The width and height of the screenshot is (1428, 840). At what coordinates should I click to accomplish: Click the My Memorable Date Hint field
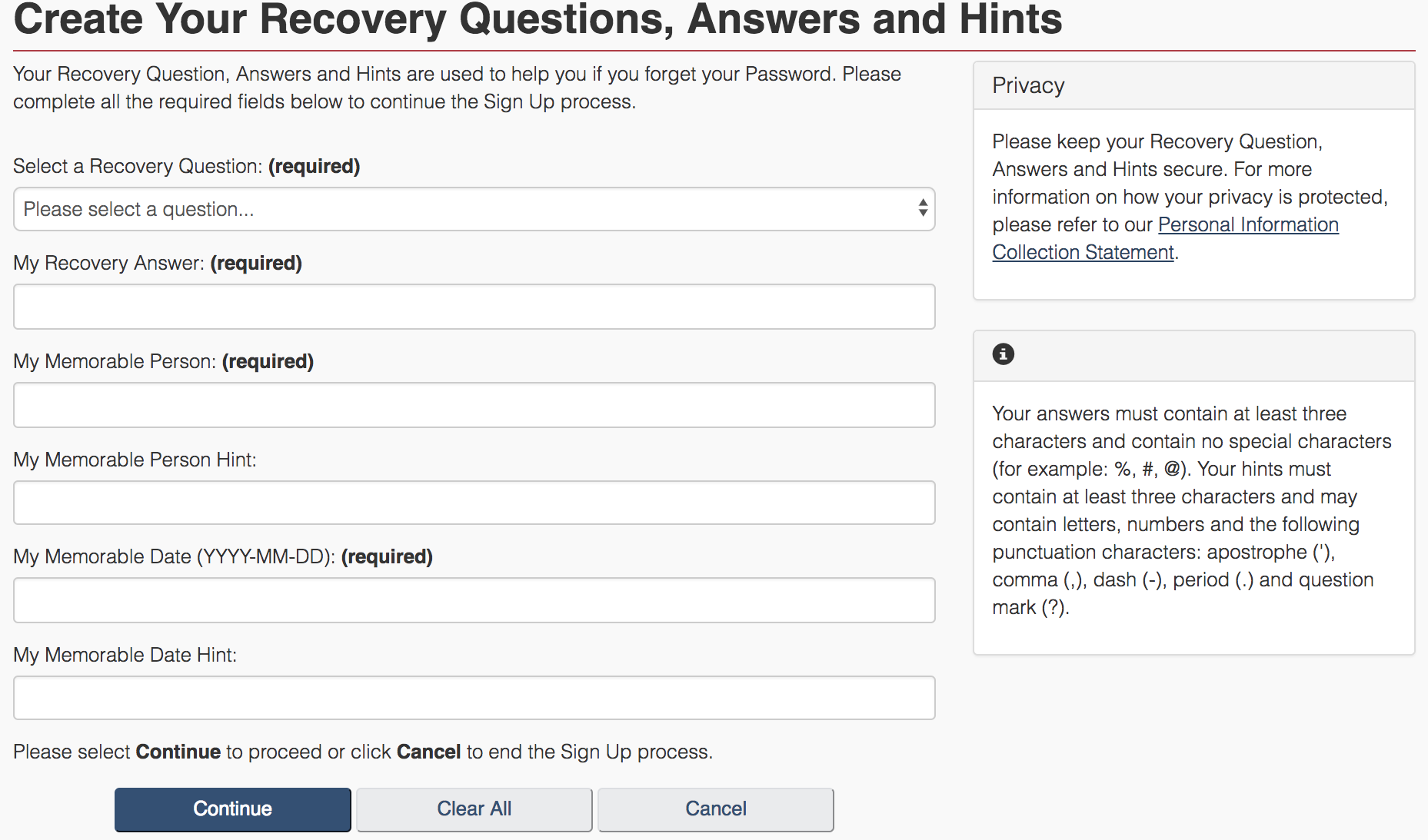(474, 698)
